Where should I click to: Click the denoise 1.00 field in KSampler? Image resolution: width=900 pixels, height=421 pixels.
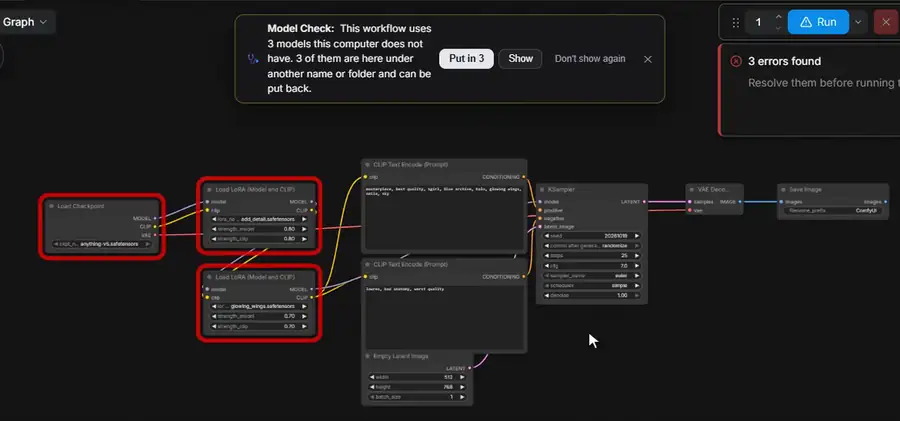coord(592,295)
